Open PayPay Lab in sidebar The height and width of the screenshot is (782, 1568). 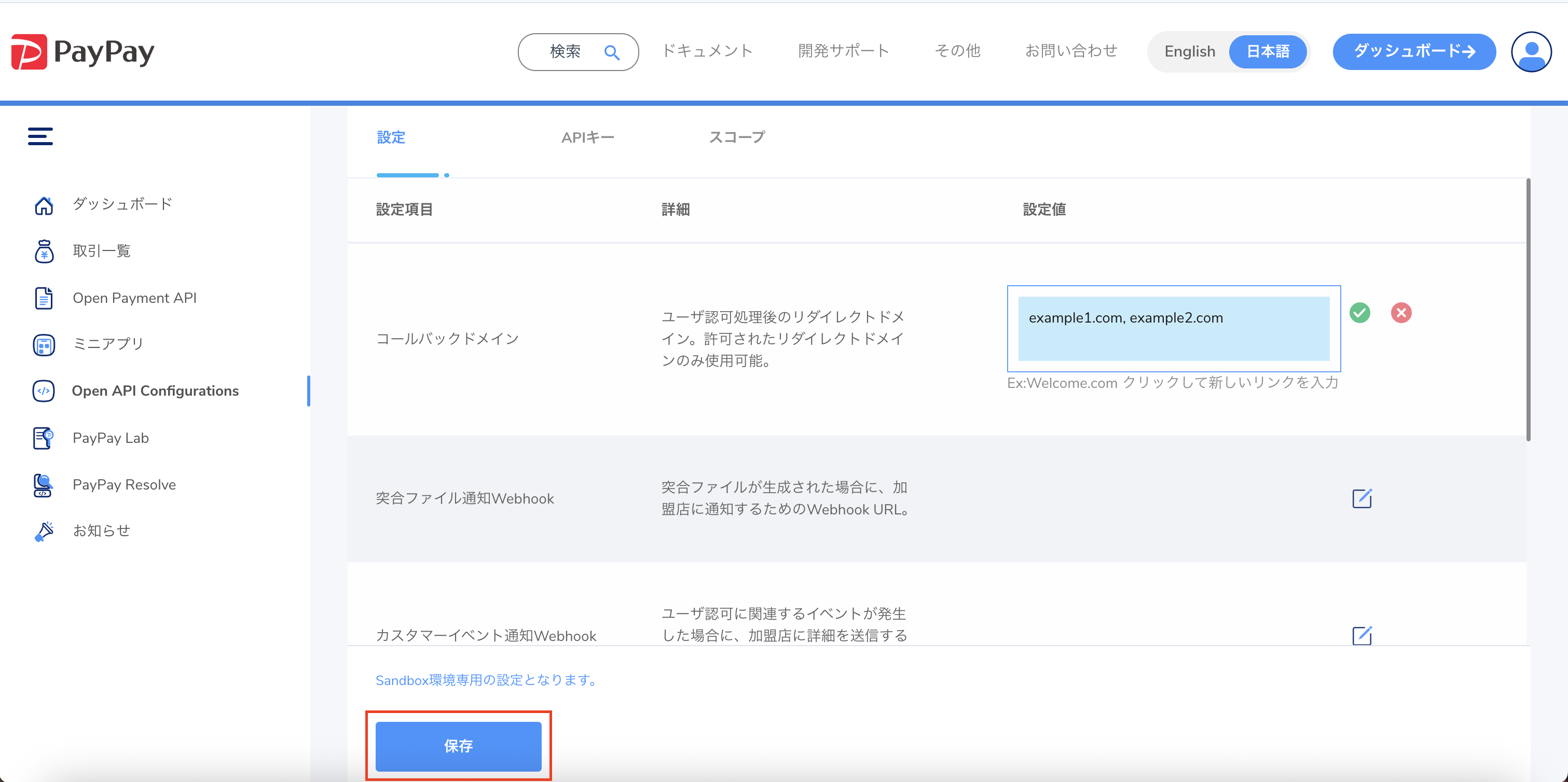[111, 438]
